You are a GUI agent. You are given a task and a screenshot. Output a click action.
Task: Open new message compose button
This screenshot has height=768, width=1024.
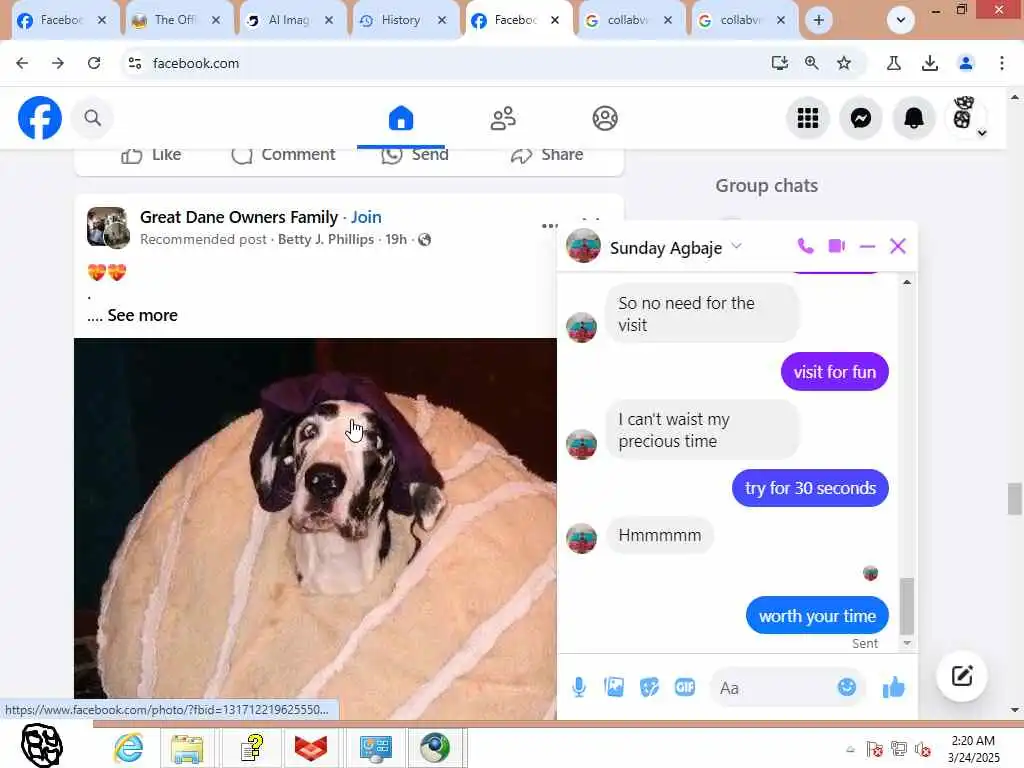coord(962,676)
